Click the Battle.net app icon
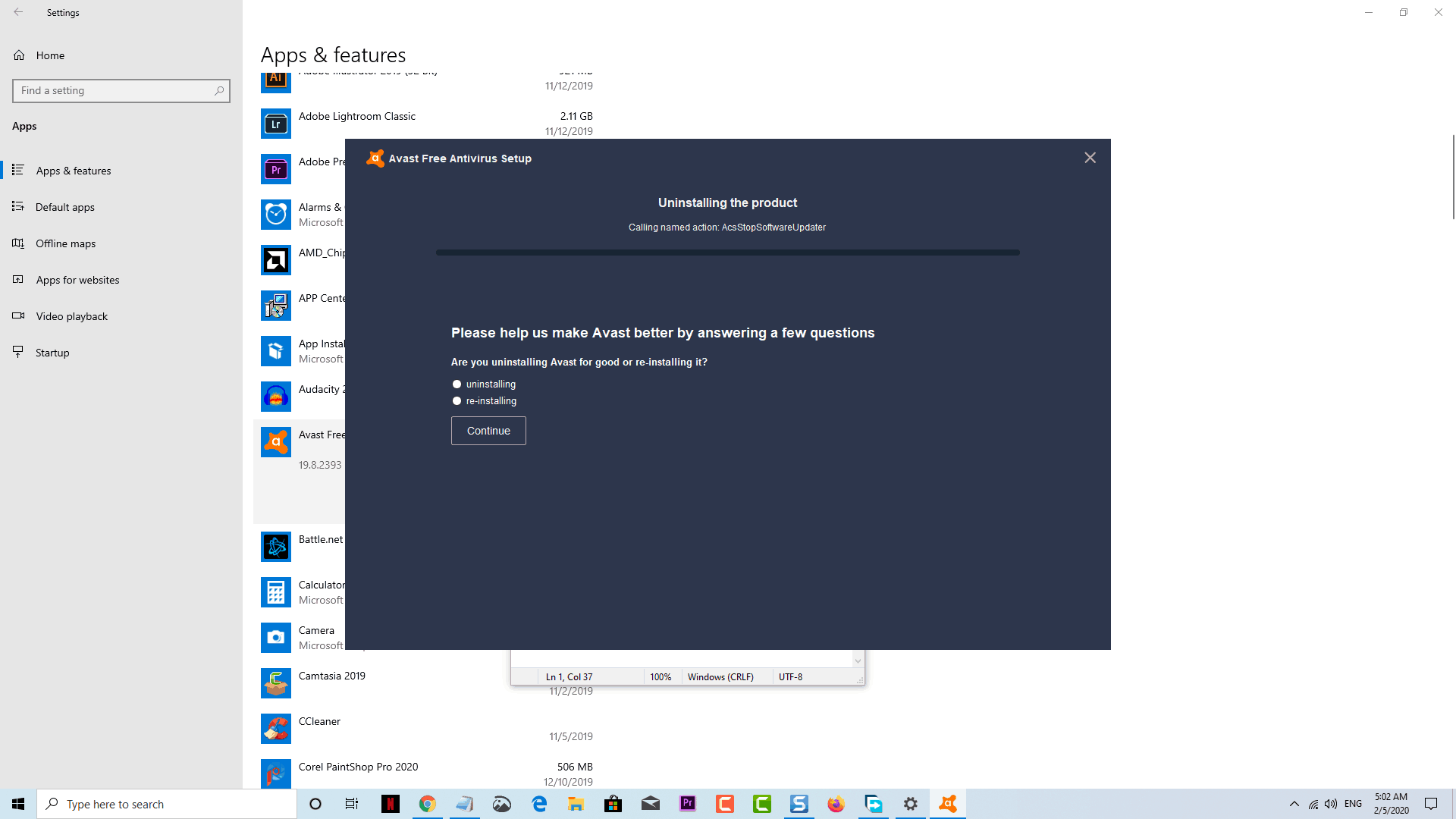This screenshot has height=819, width=1456. (x=276, y=547)
